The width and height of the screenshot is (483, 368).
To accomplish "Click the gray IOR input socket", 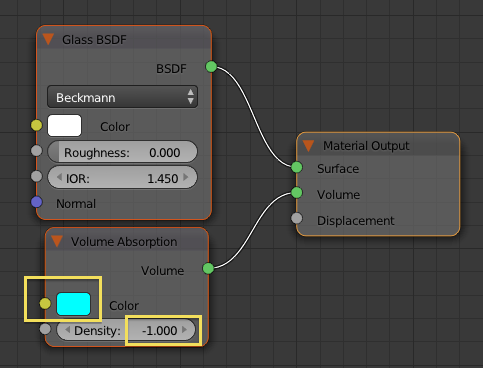I will 36,176.
